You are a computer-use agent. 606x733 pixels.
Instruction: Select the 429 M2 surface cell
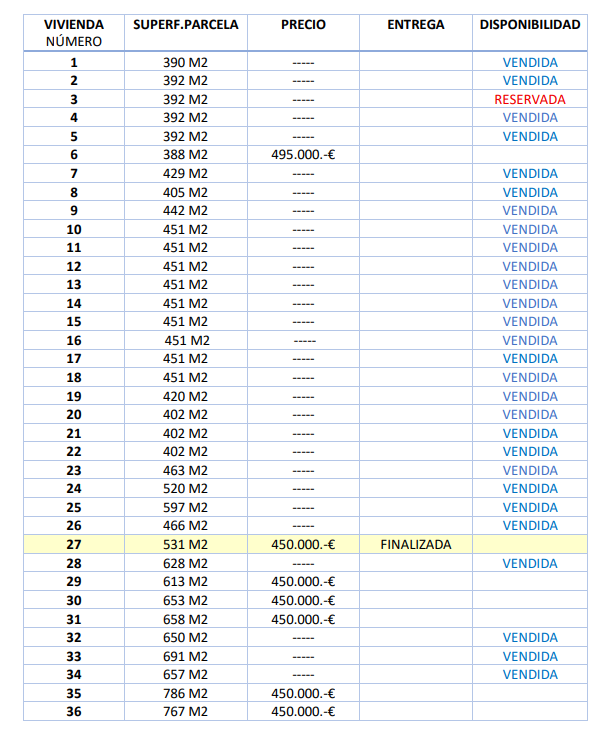[x=185, y=173]
